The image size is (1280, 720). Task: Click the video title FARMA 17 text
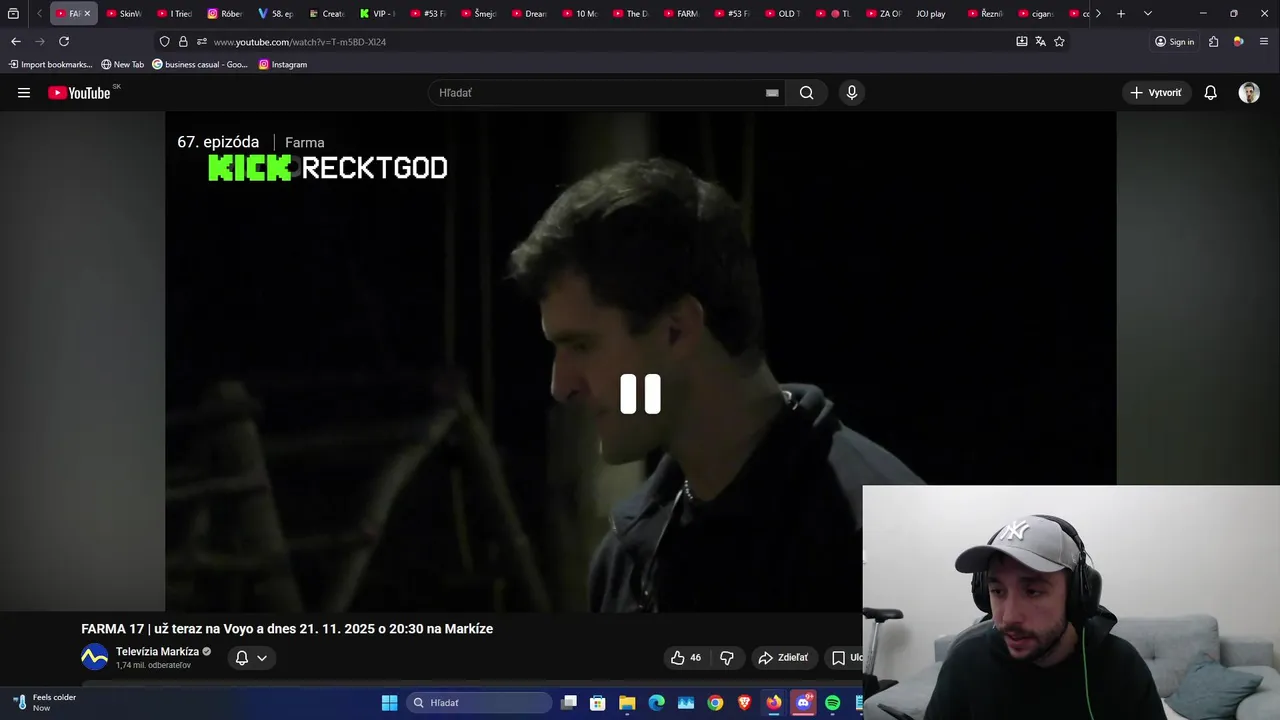(287, 629)
